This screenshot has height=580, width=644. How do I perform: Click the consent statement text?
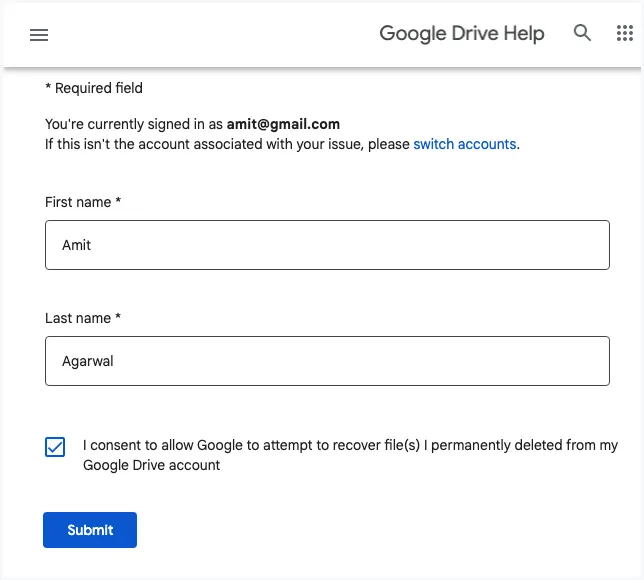350,455
